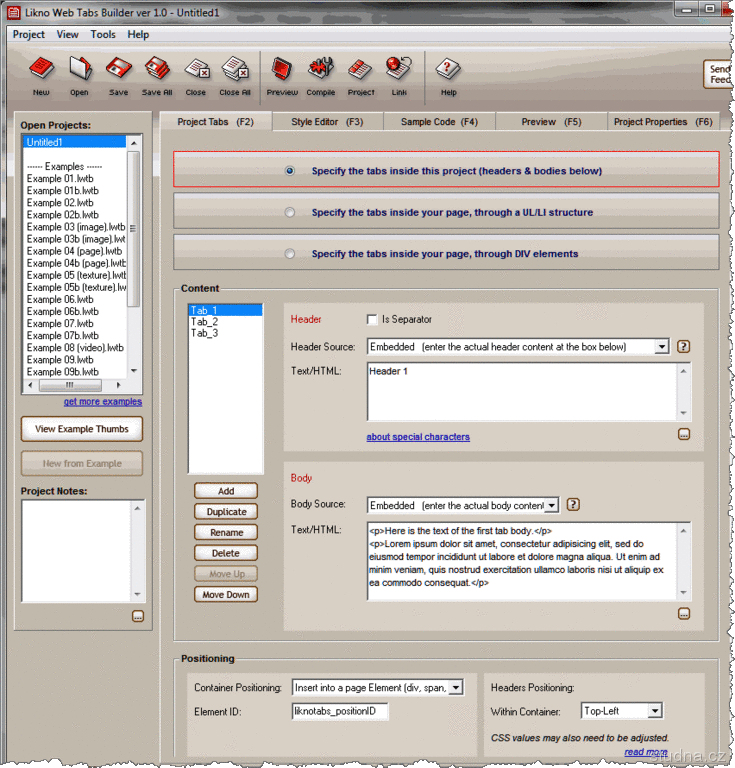Open the Project menu

point(28,34)
